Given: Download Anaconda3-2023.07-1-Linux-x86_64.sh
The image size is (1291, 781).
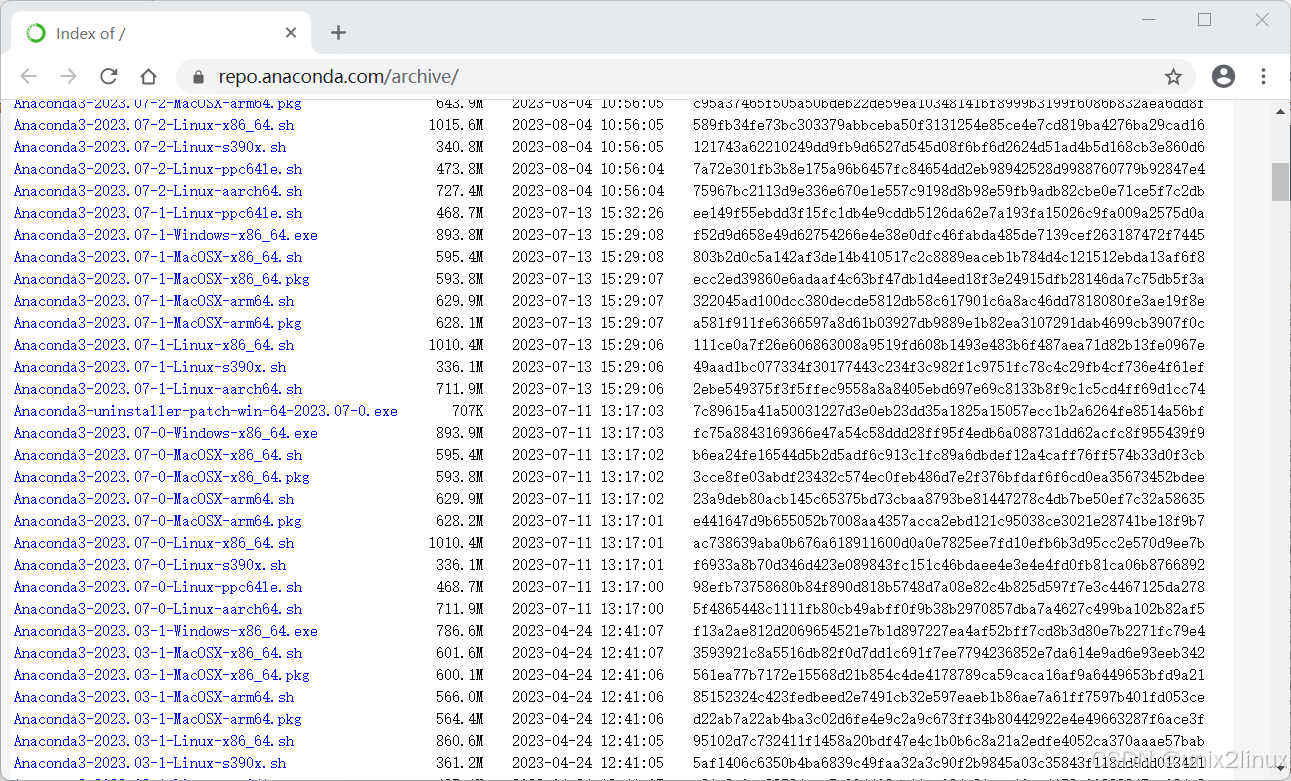Looking at the screenshot, I should pyautogui.click(x=154, y=345).
